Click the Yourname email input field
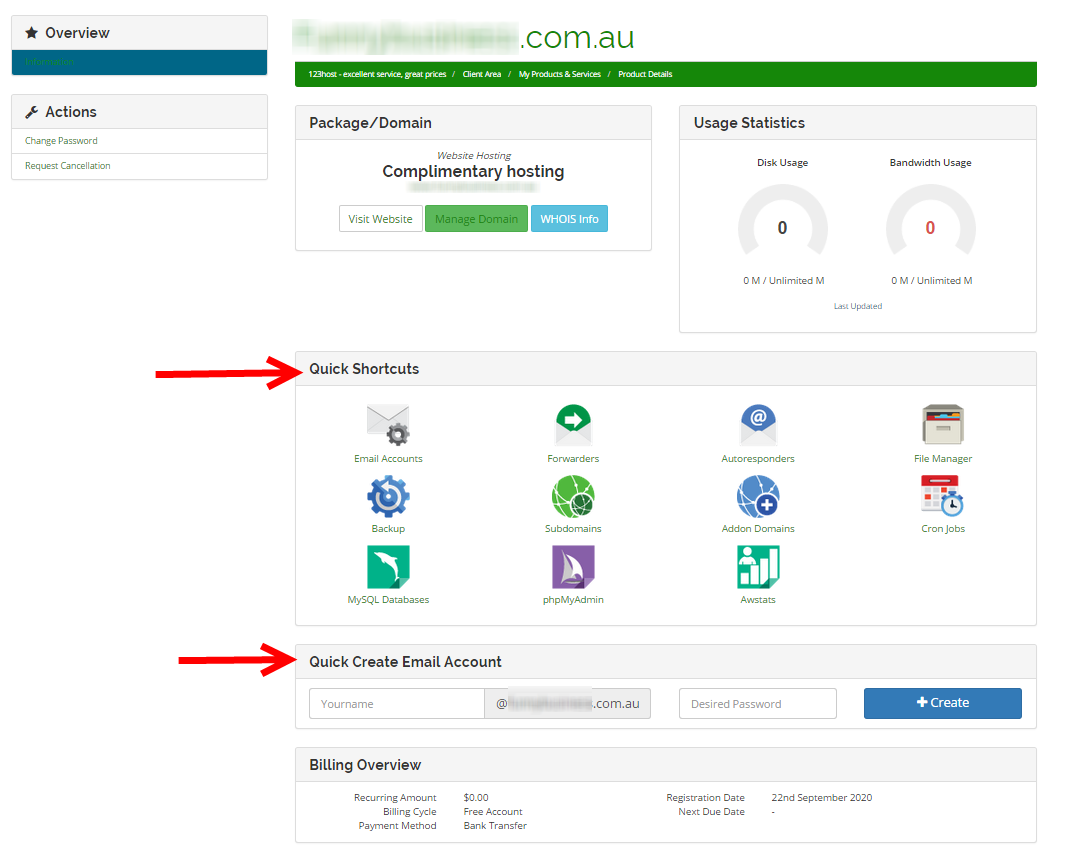 pos(397,704)
